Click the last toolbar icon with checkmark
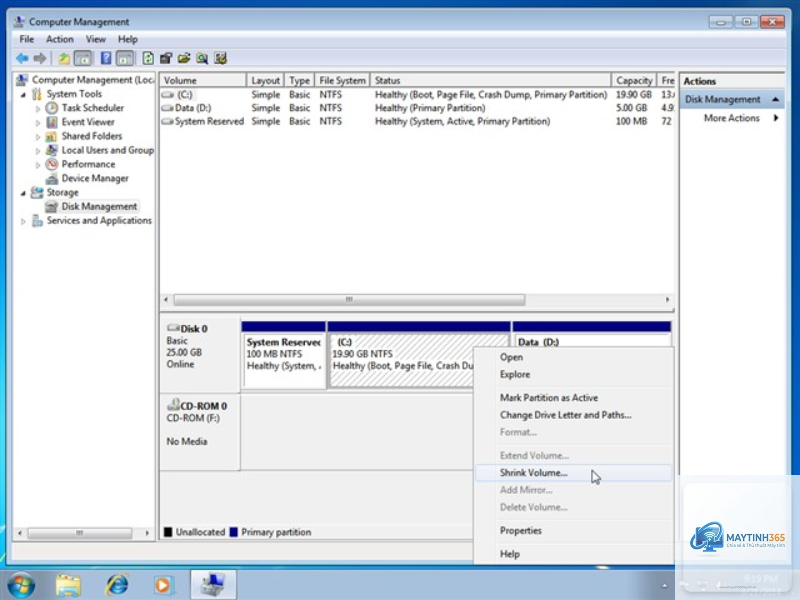This screenshot has width=800, height=600. point(220,58)
